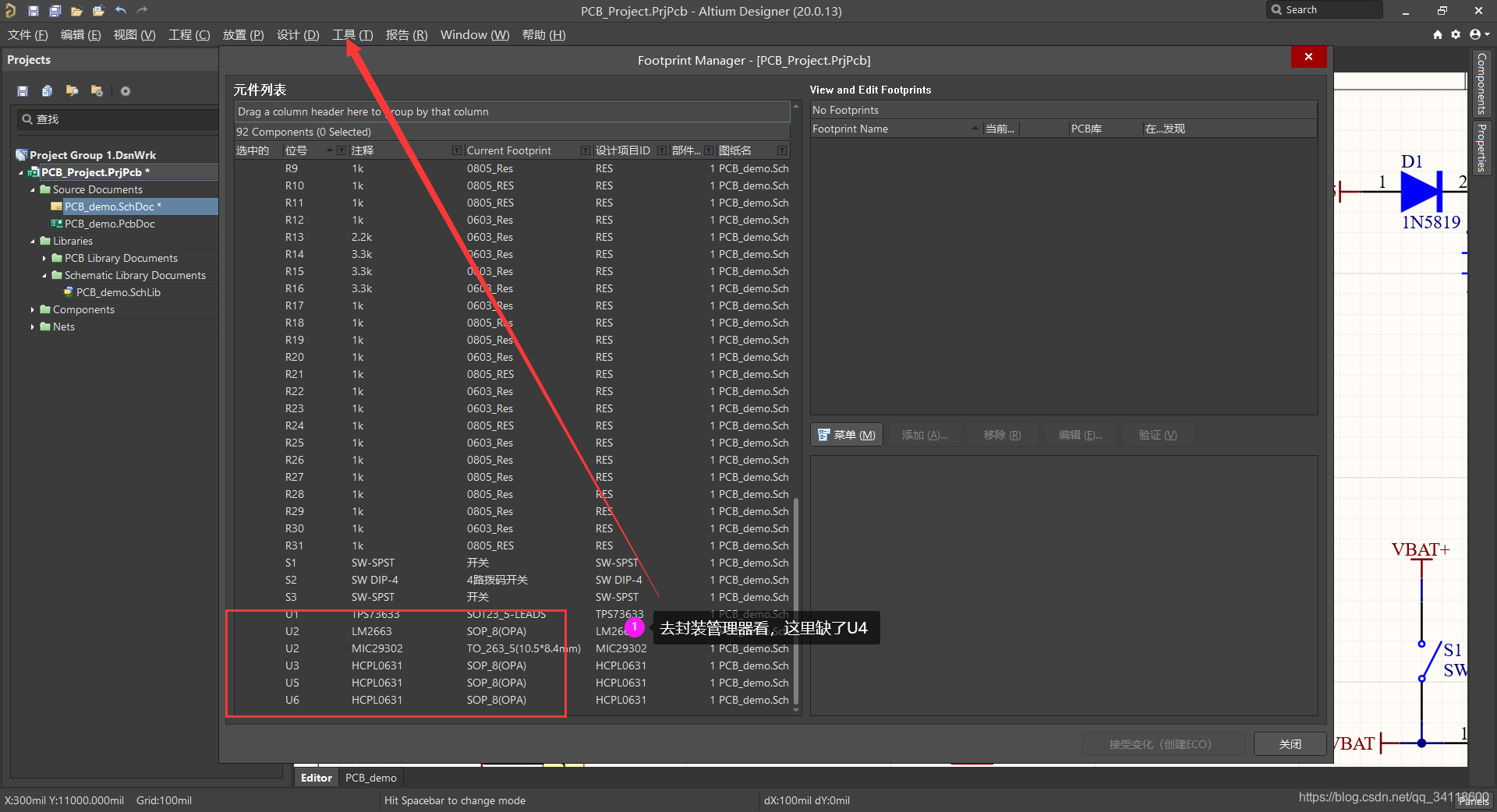Open the 报告 (R) menu
1497x812 pixels.
tap(406, 34)
